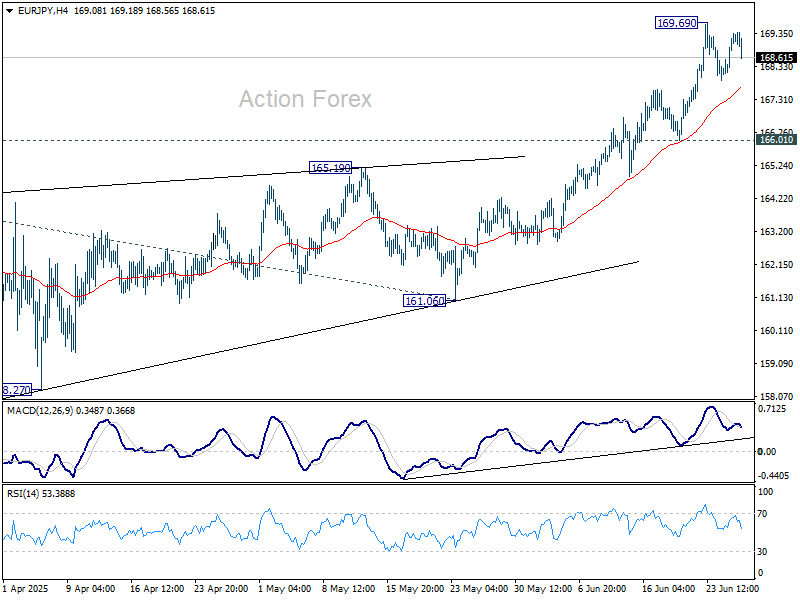Screen dimensions: 800x600
Task: Click the 163.200 price axis value
Action: coord(777,232)
